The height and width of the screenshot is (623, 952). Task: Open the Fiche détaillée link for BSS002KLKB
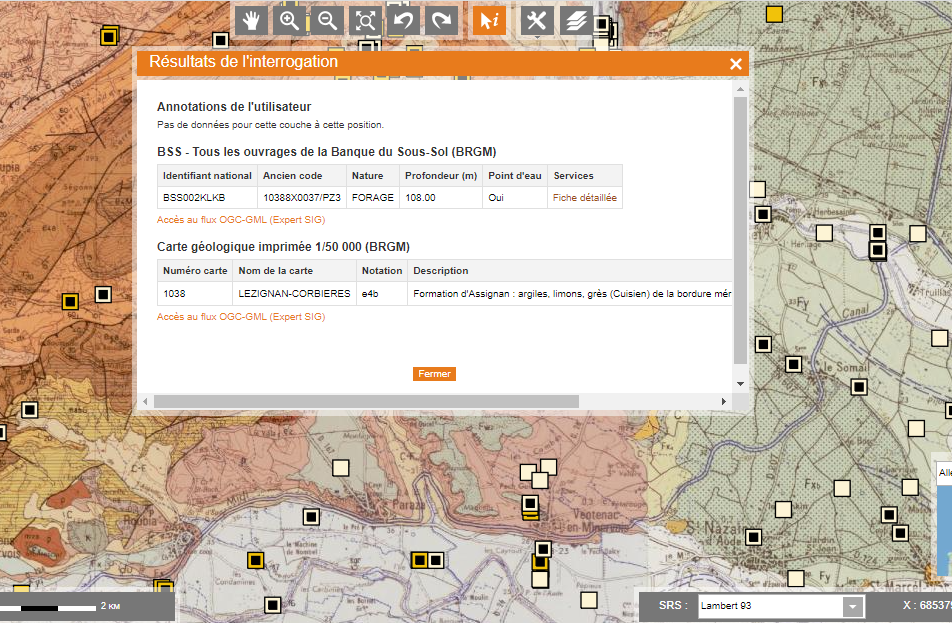[x=585, y=197]
